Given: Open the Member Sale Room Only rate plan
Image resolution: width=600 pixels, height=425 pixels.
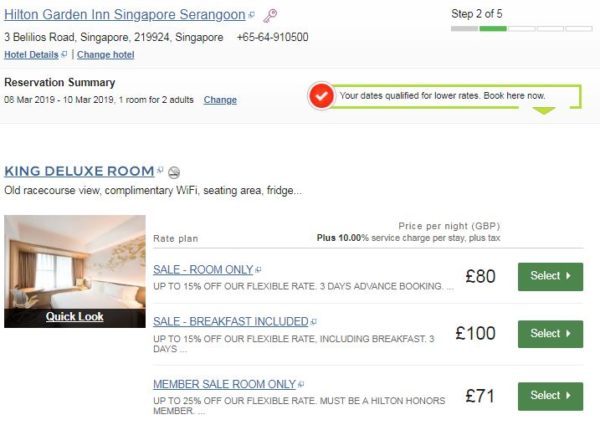Looking at the screenshot, I should [x=225, y=384].
